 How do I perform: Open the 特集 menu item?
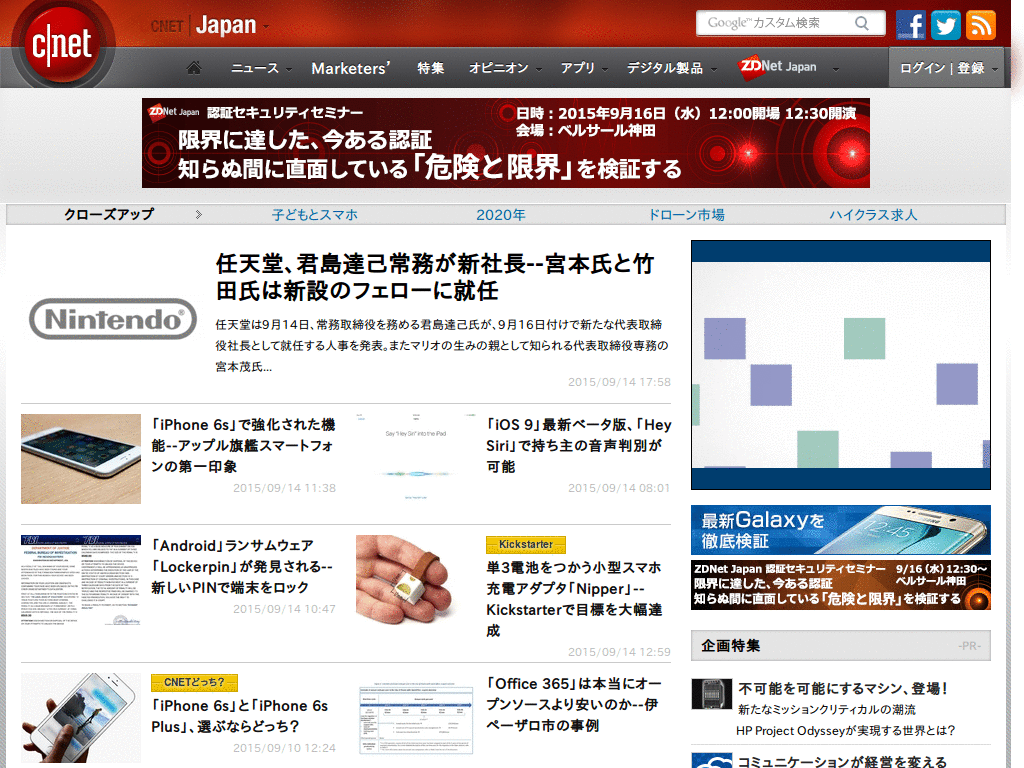click(430, 68)
